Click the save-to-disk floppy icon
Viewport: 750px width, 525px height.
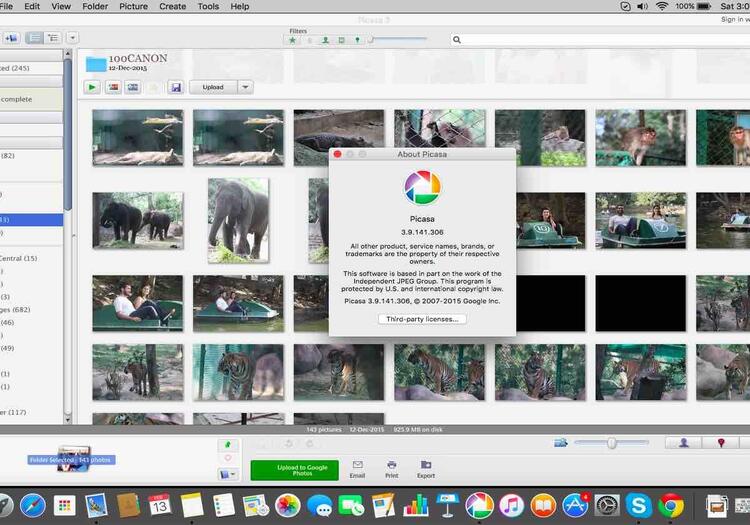175,87
